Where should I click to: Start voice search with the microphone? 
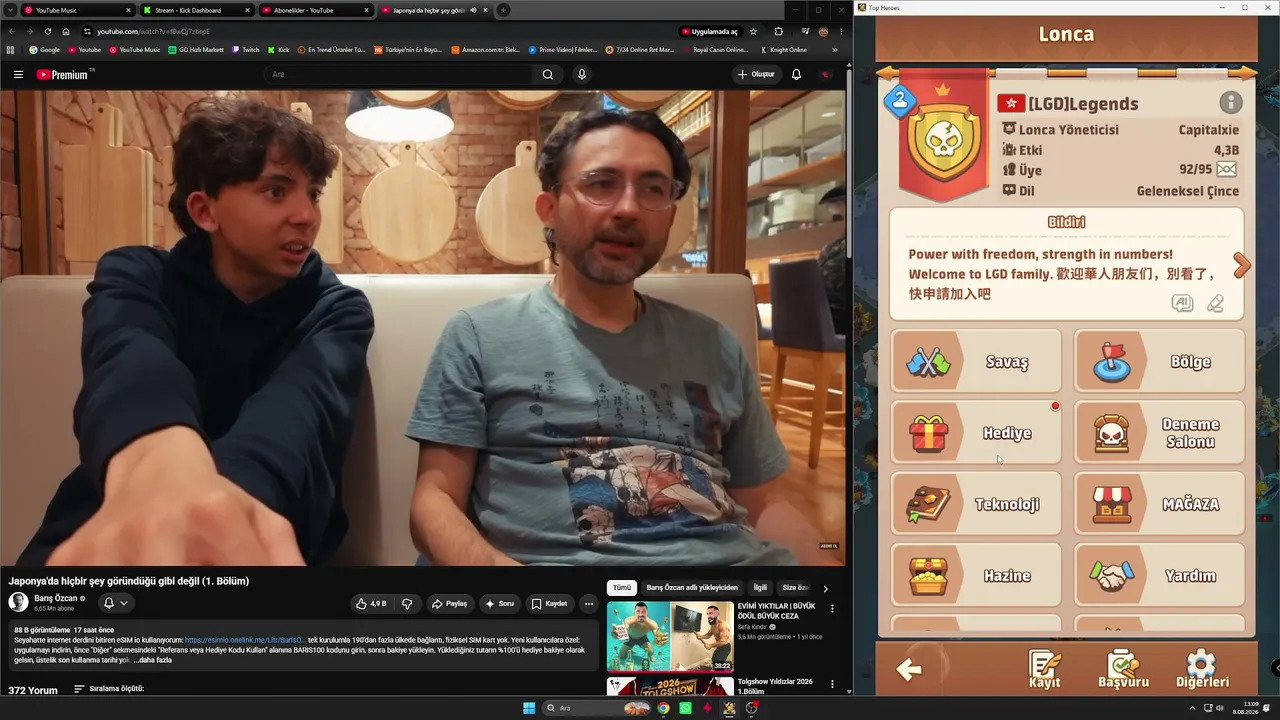point(581,74)
